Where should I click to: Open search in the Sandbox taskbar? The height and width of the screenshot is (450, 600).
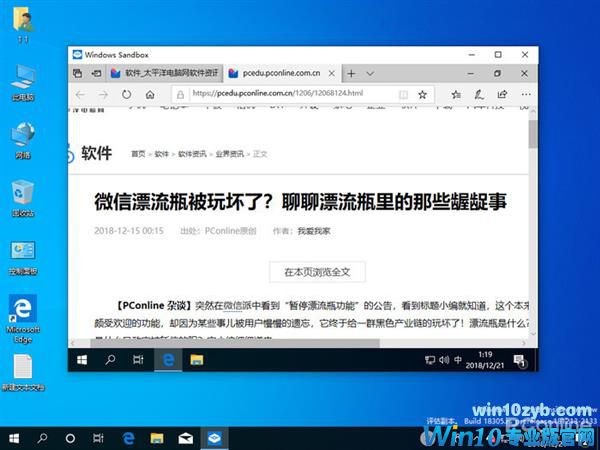coord(110,360)
